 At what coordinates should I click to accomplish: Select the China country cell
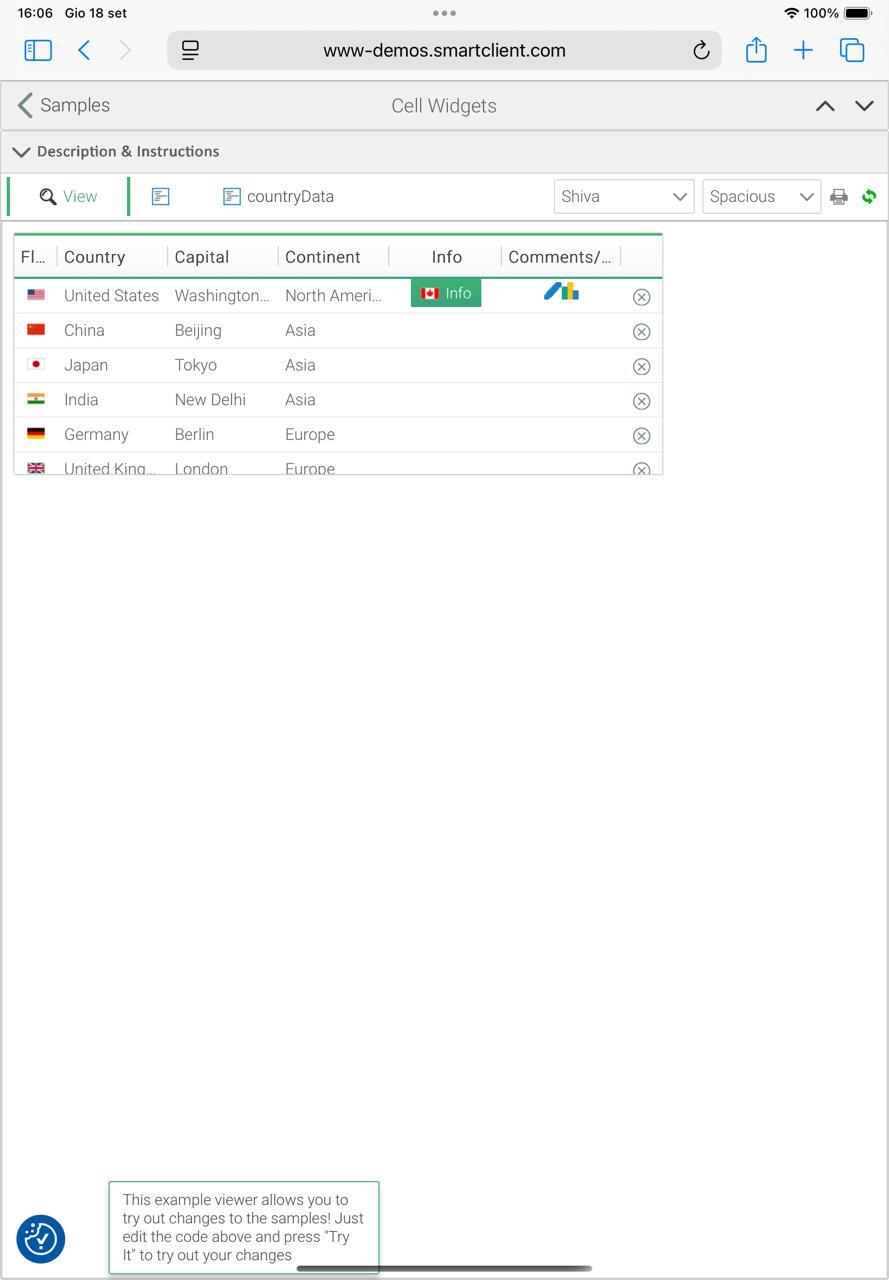(x=112, y=331)
